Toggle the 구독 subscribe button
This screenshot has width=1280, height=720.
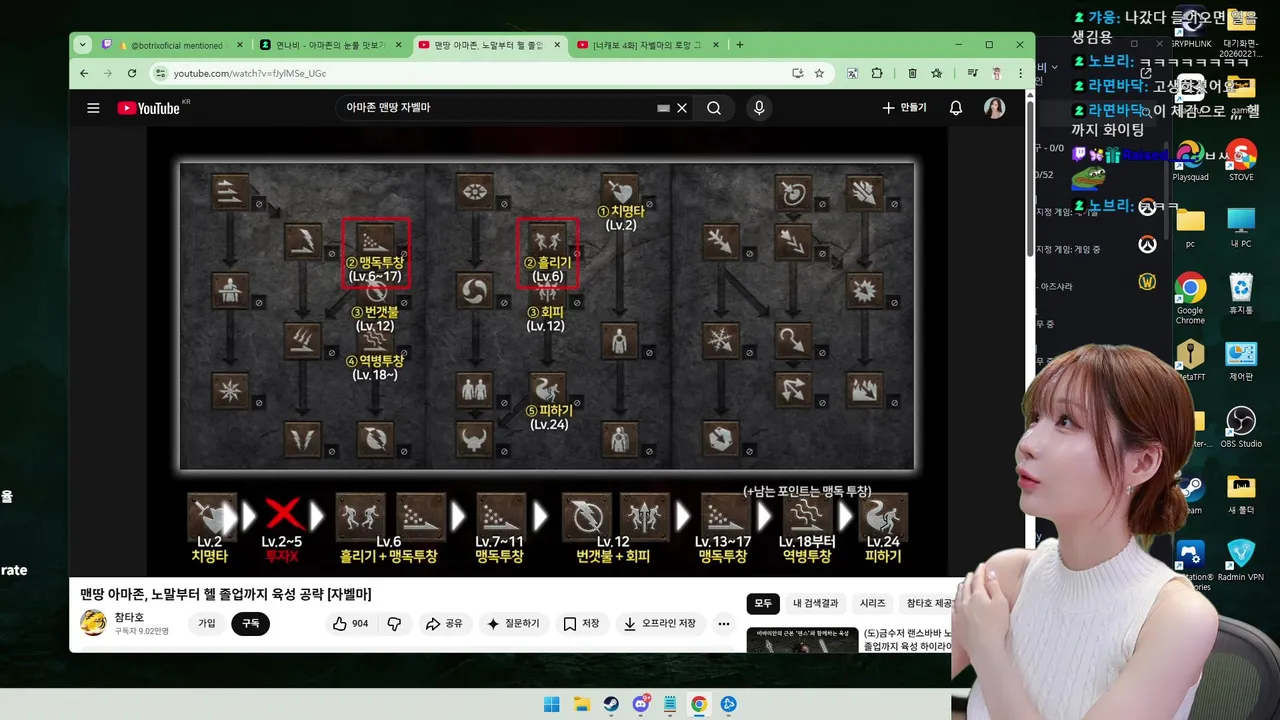click(x=250, y=623)
